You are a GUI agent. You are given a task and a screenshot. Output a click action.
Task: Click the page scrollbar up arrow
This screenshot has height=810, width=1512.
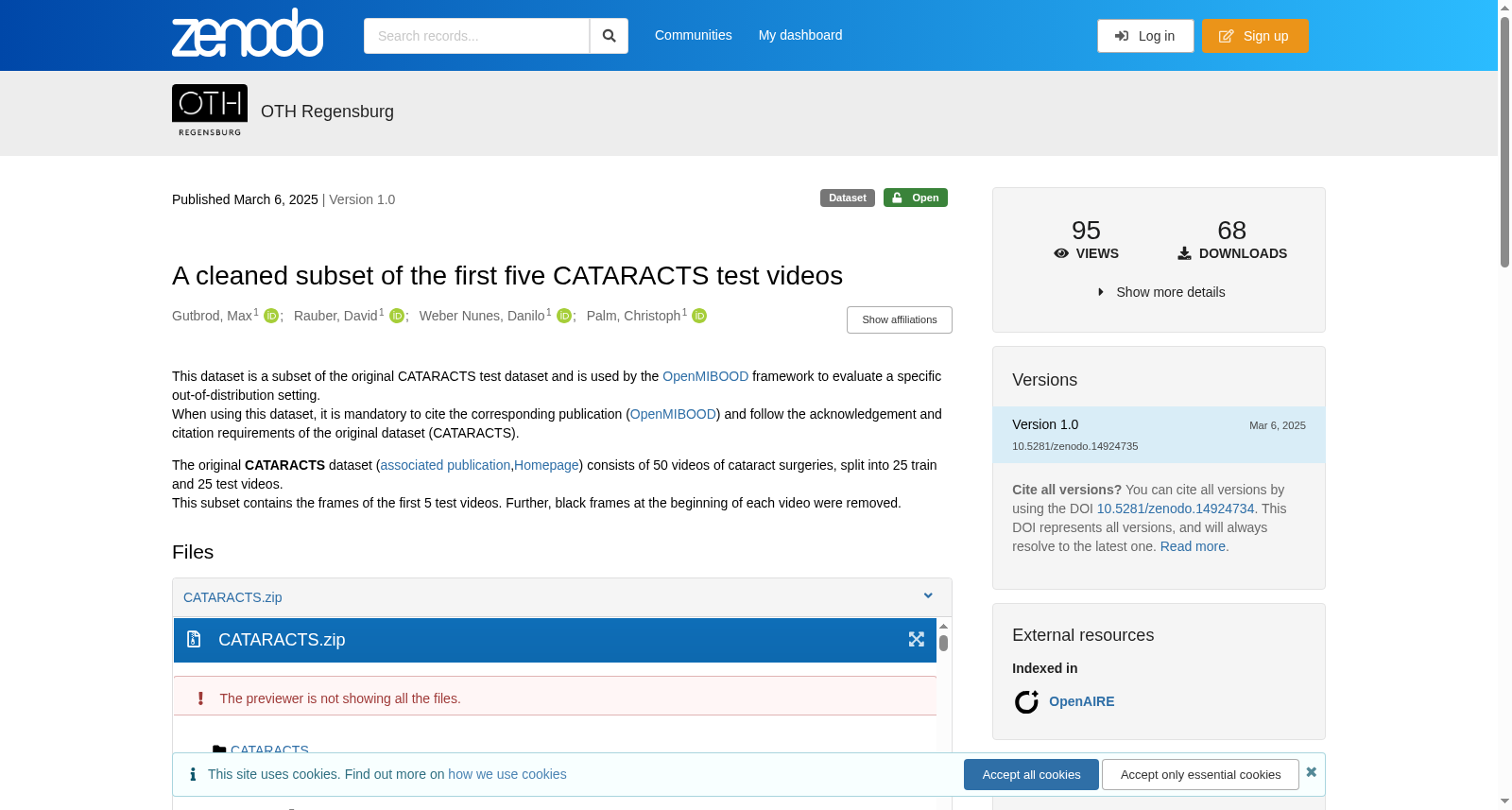pos(1504,8)
